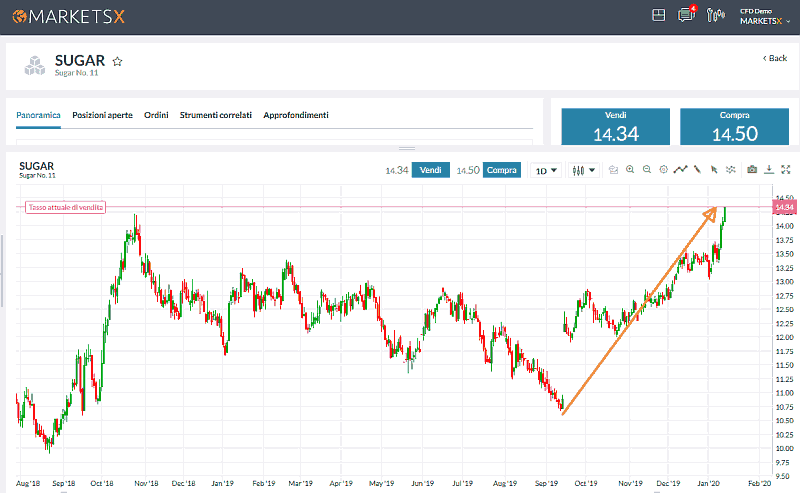
Task: Open the trading tools candlestick icon
Action: (715, 15)
